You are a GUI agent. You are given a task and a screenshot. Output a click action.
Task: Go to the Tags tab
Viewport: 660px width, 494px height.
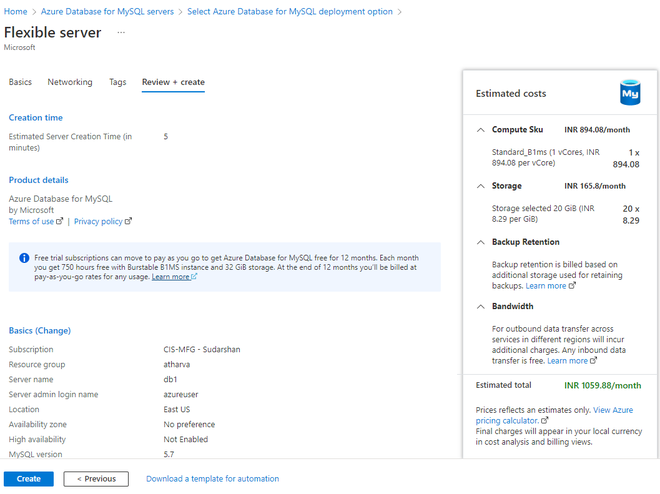[117, 82]
